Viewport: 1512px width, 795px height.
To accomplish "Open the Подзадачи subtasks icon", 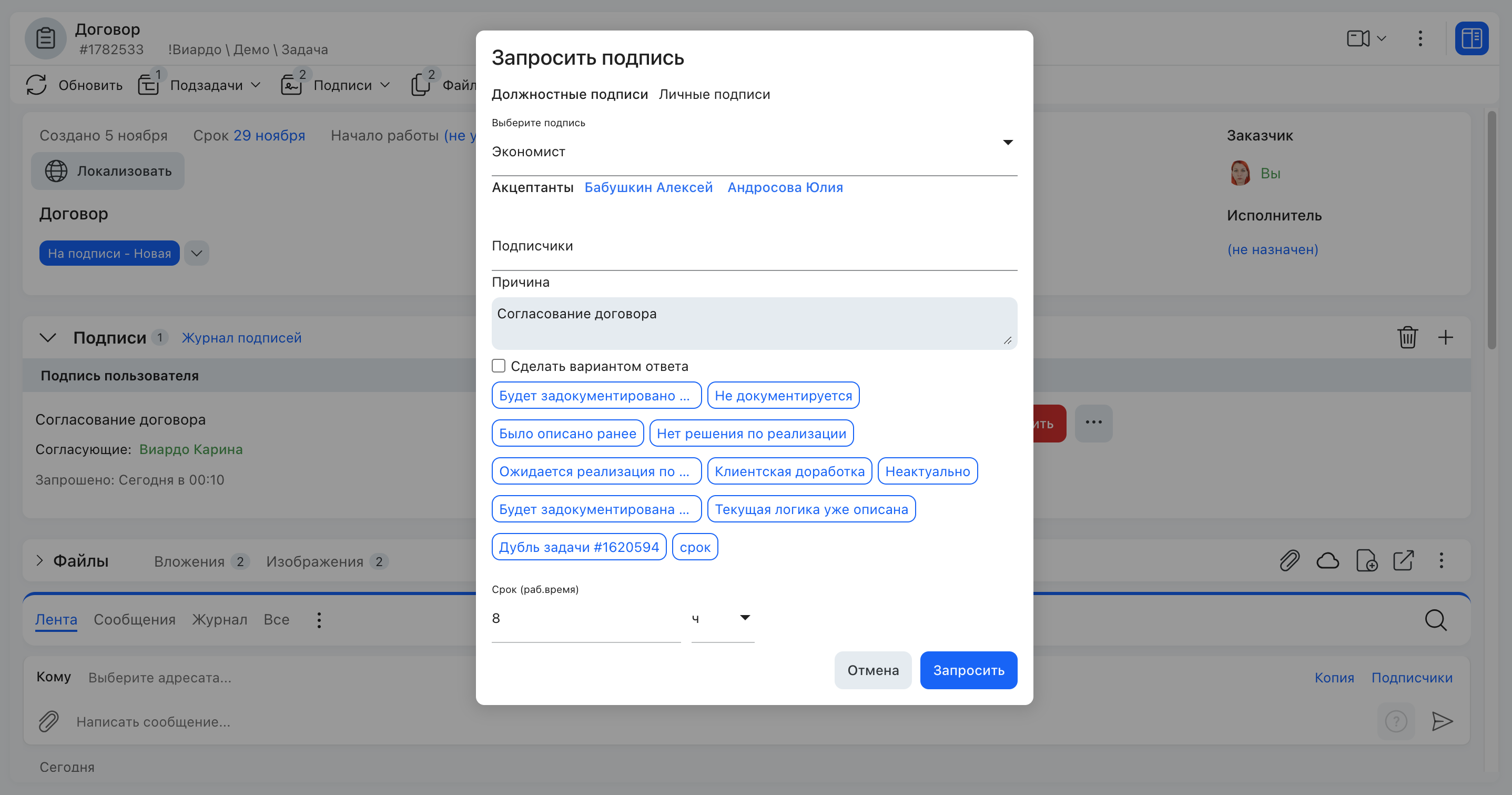I will pyautogui.click(x=149, y=85).
